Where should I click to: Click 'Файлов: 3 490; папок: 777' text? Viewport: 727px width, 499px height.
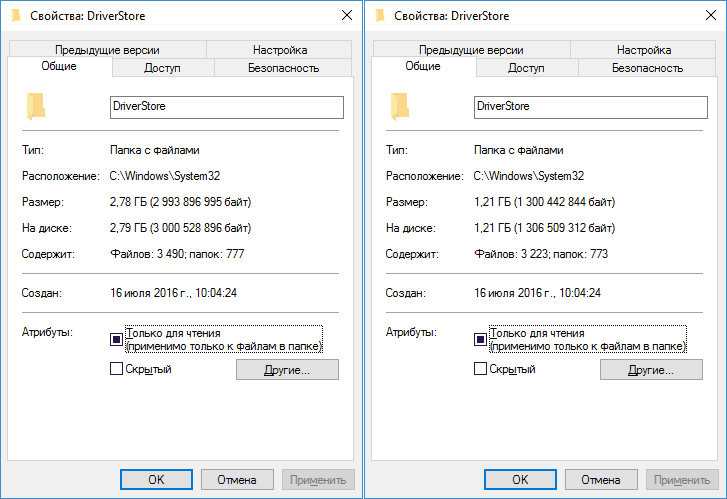coord(177,254)
